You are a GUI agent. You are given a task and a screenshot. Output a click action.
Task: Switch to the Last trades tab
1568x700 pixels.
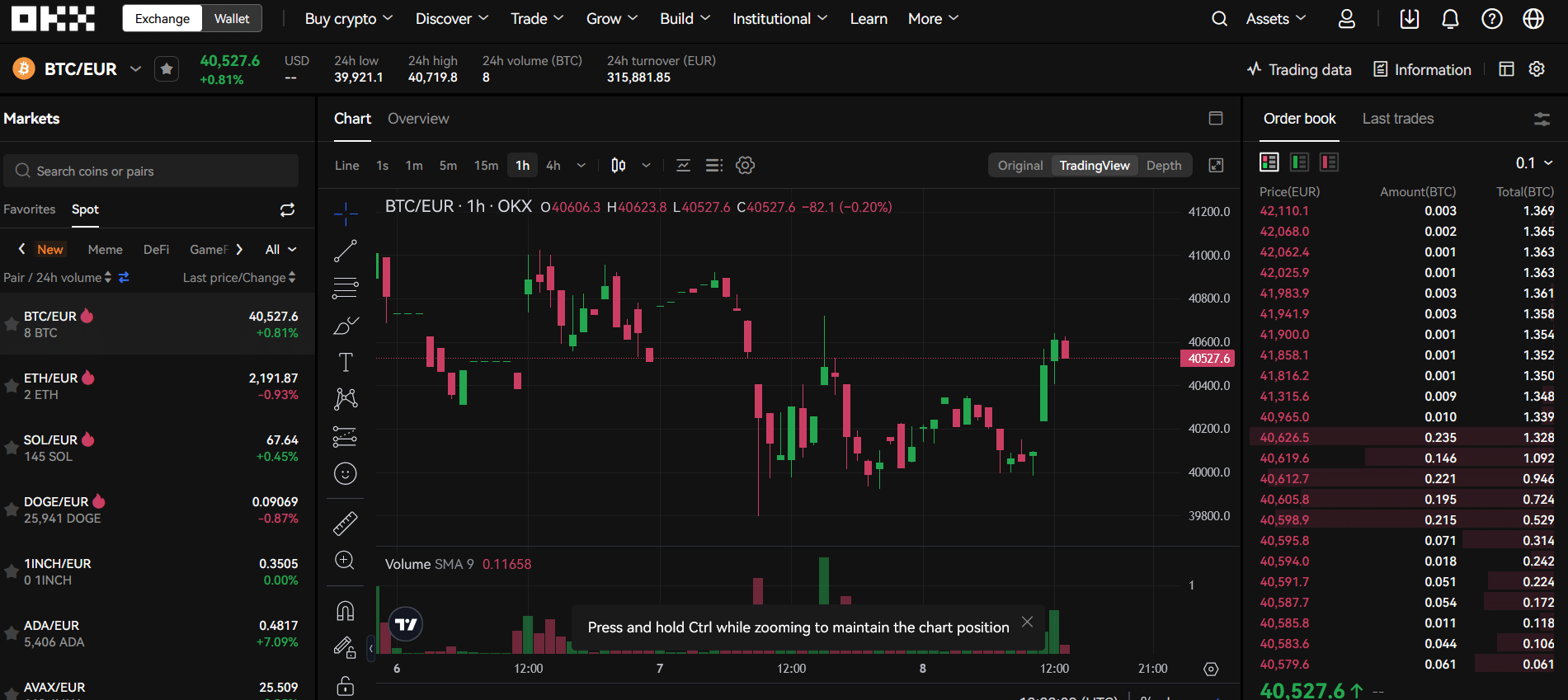tap(1398, 119)
